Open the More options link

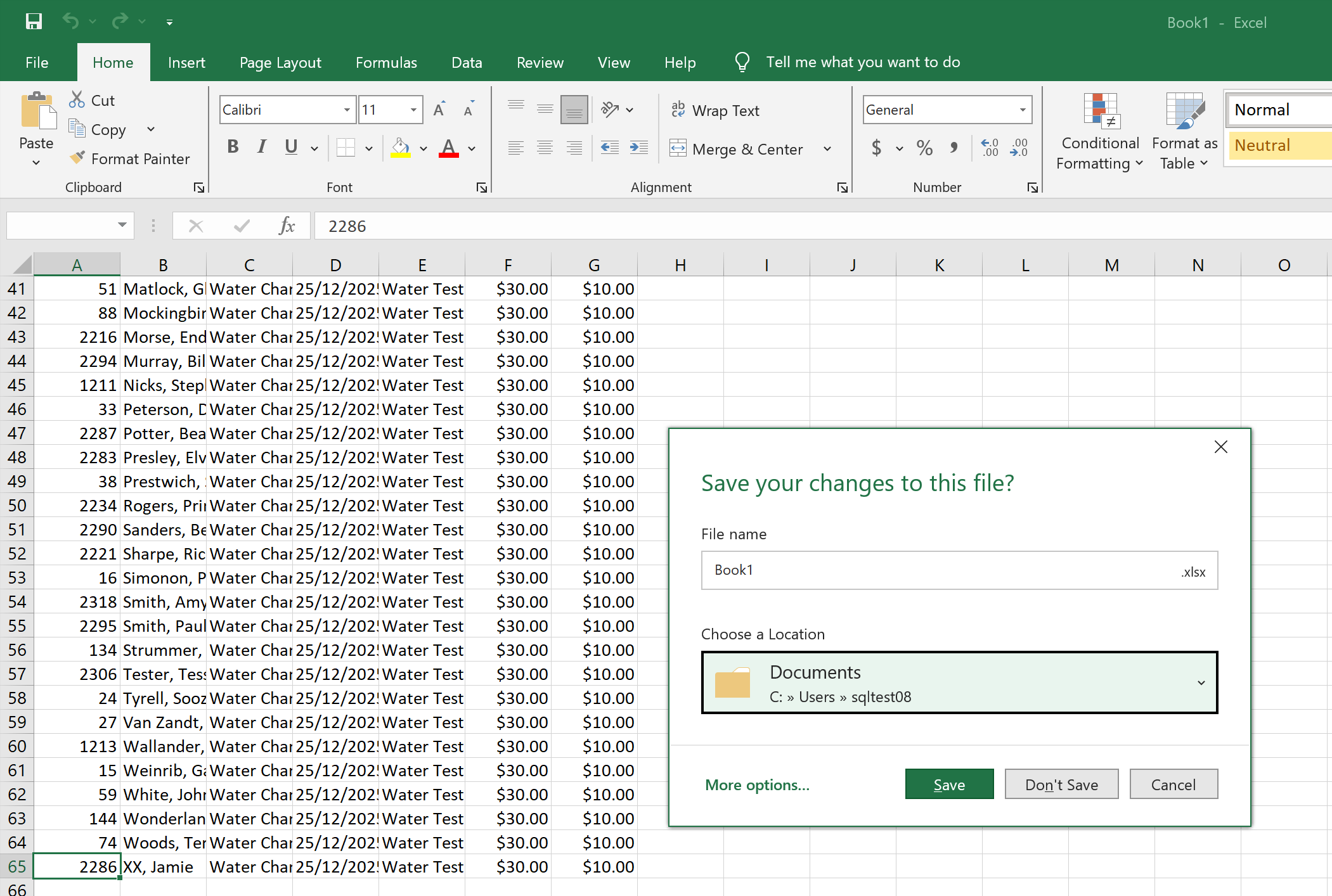tap(757, 785)
